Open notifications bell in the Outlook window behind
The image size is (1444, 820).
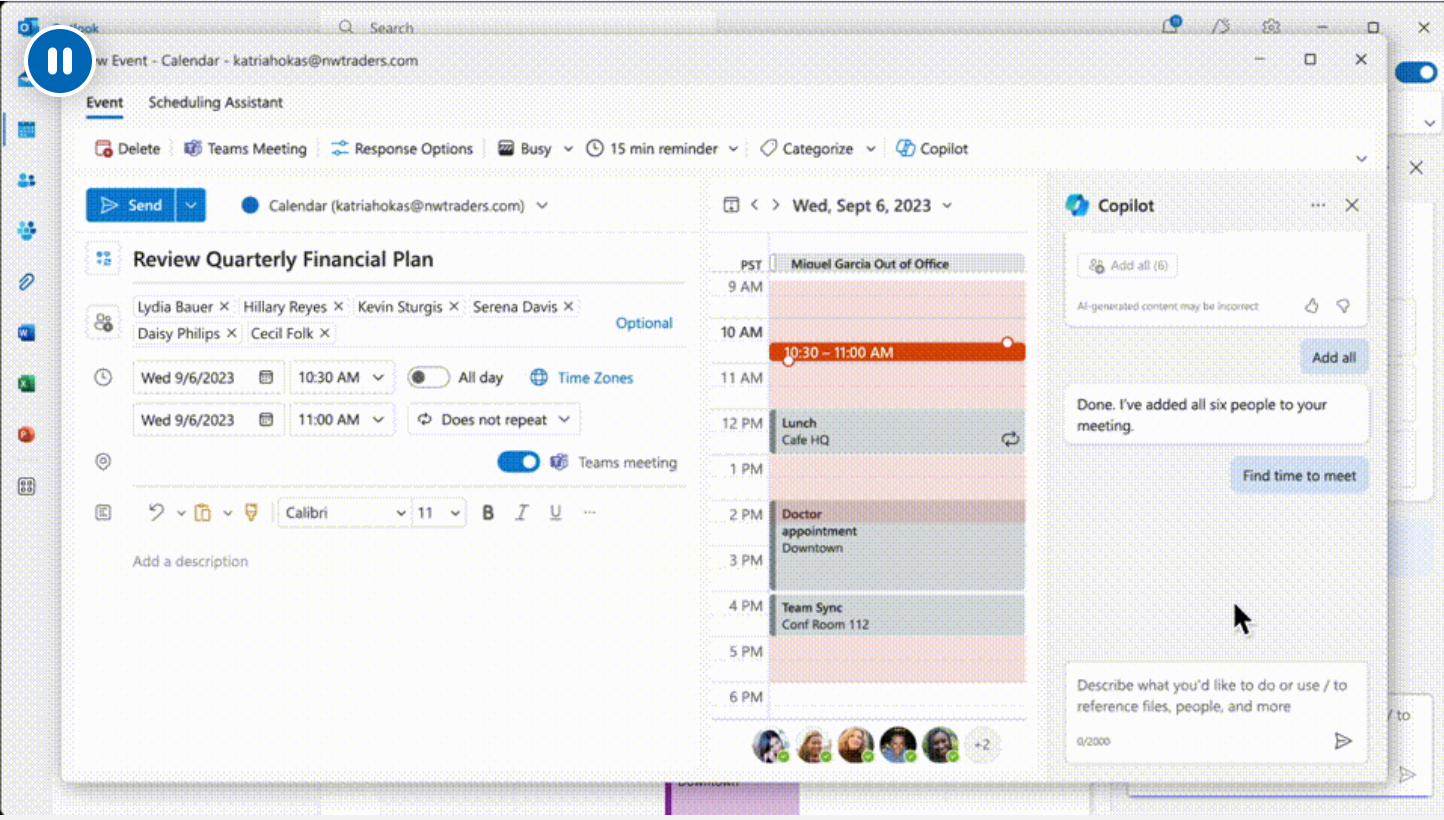tap(1172, 27)
